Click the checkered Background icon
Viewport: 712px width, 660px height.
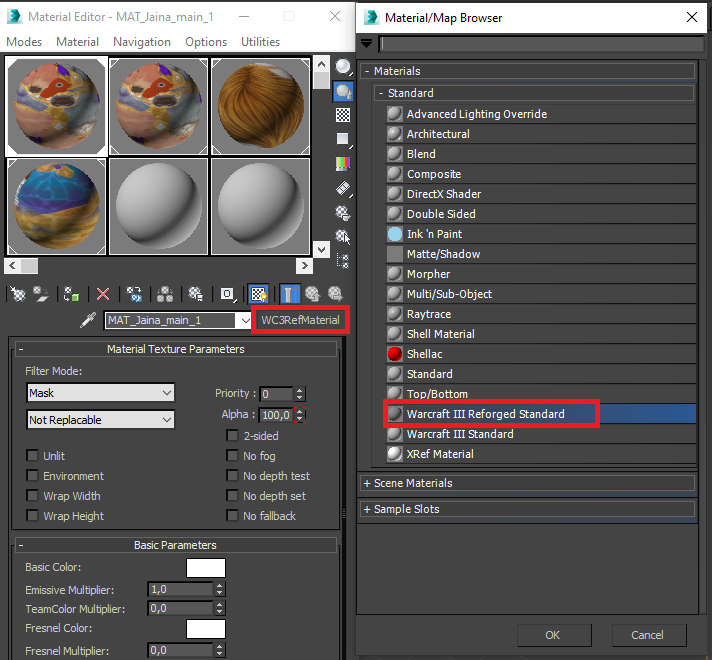pos(343,115)
